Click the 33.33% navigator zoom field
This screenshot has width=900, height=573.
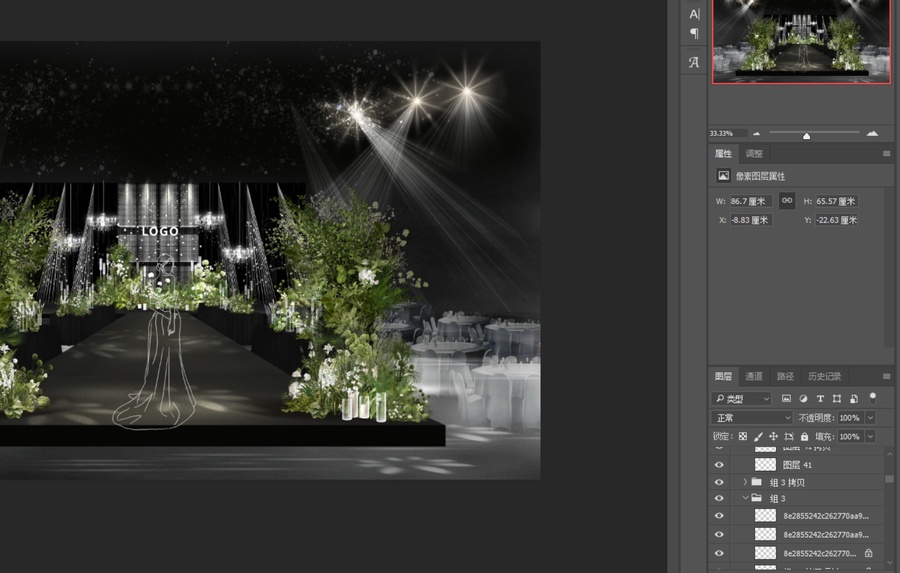point(727,133)
